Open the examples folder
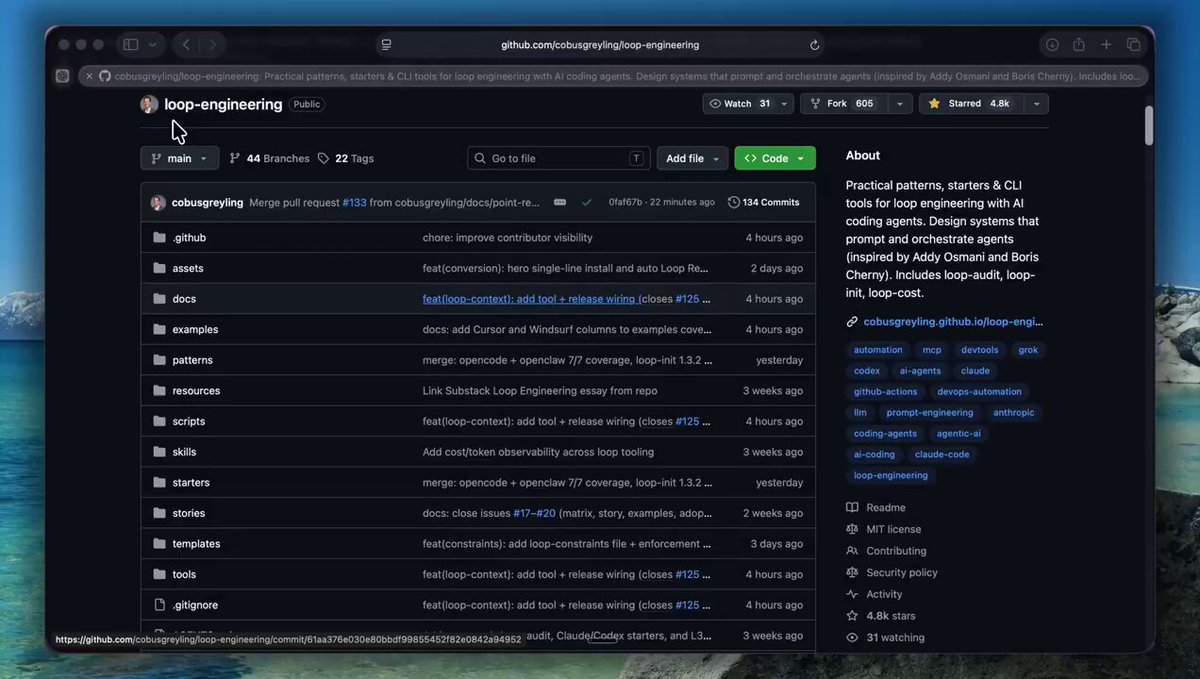Screen dimensions: 1200x679 coord(195,329)
